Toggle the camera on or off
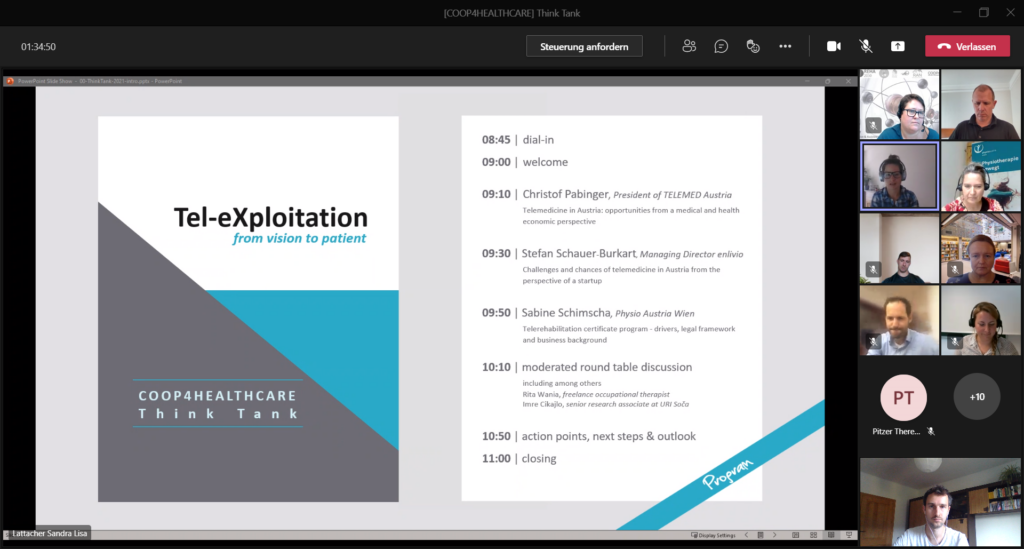Viewport: 1024px width, 549px height. point(833,46)
